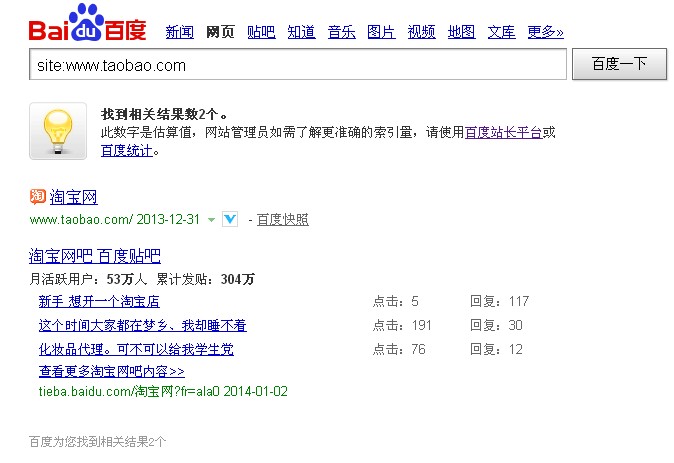
Task: Open the 百度统计 link
Action: tap(127, 150)
